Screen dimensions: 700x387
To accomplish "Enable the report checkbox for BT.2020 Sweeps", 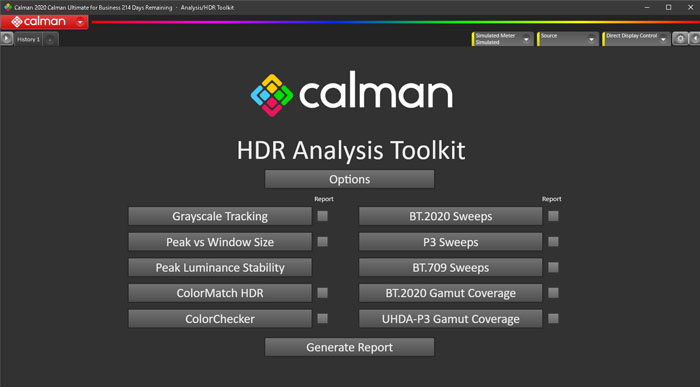I will point(553,216).
